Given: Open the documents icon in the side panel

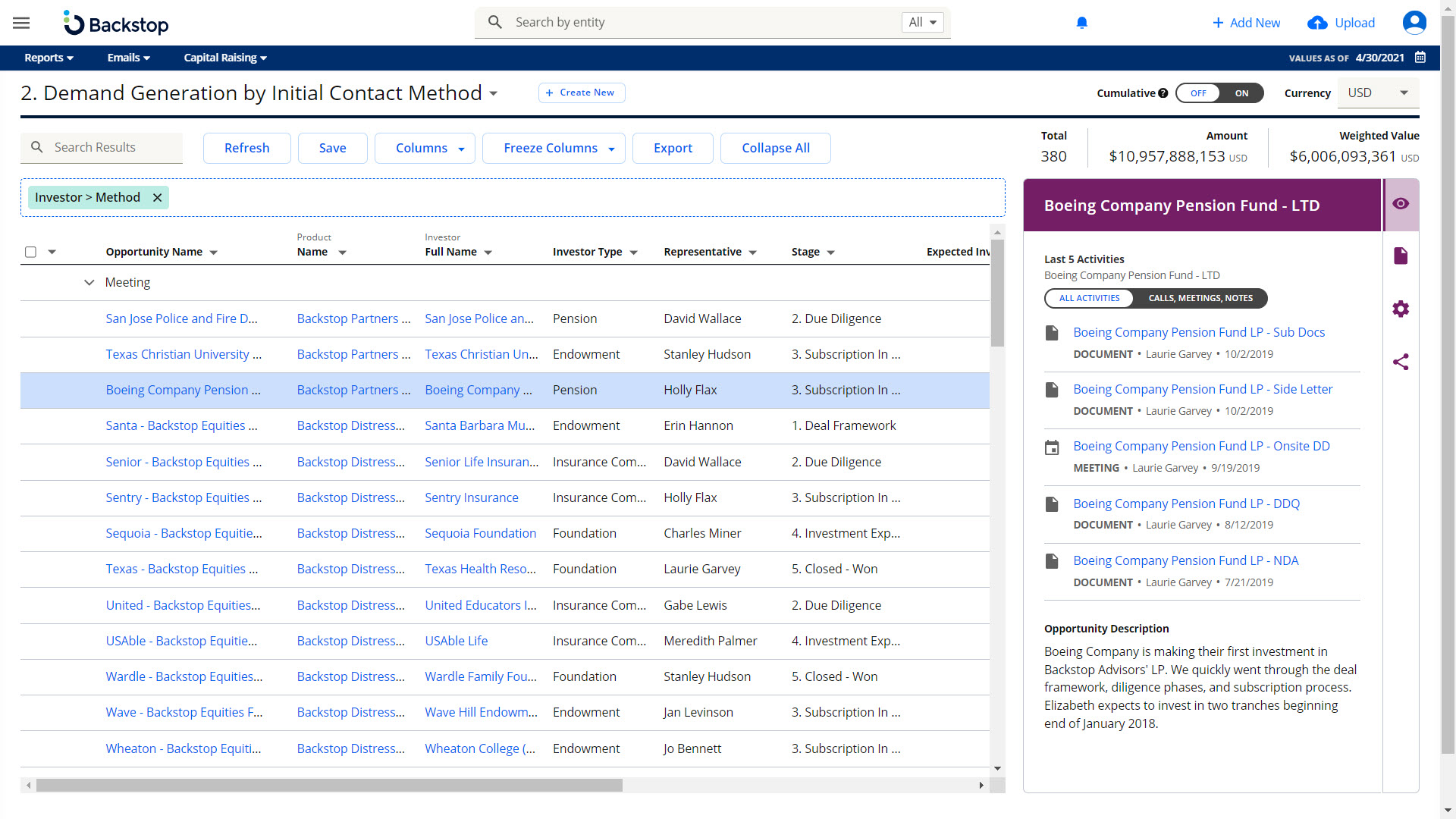Looking at the screenshot, I should [x=1401, y=256].
